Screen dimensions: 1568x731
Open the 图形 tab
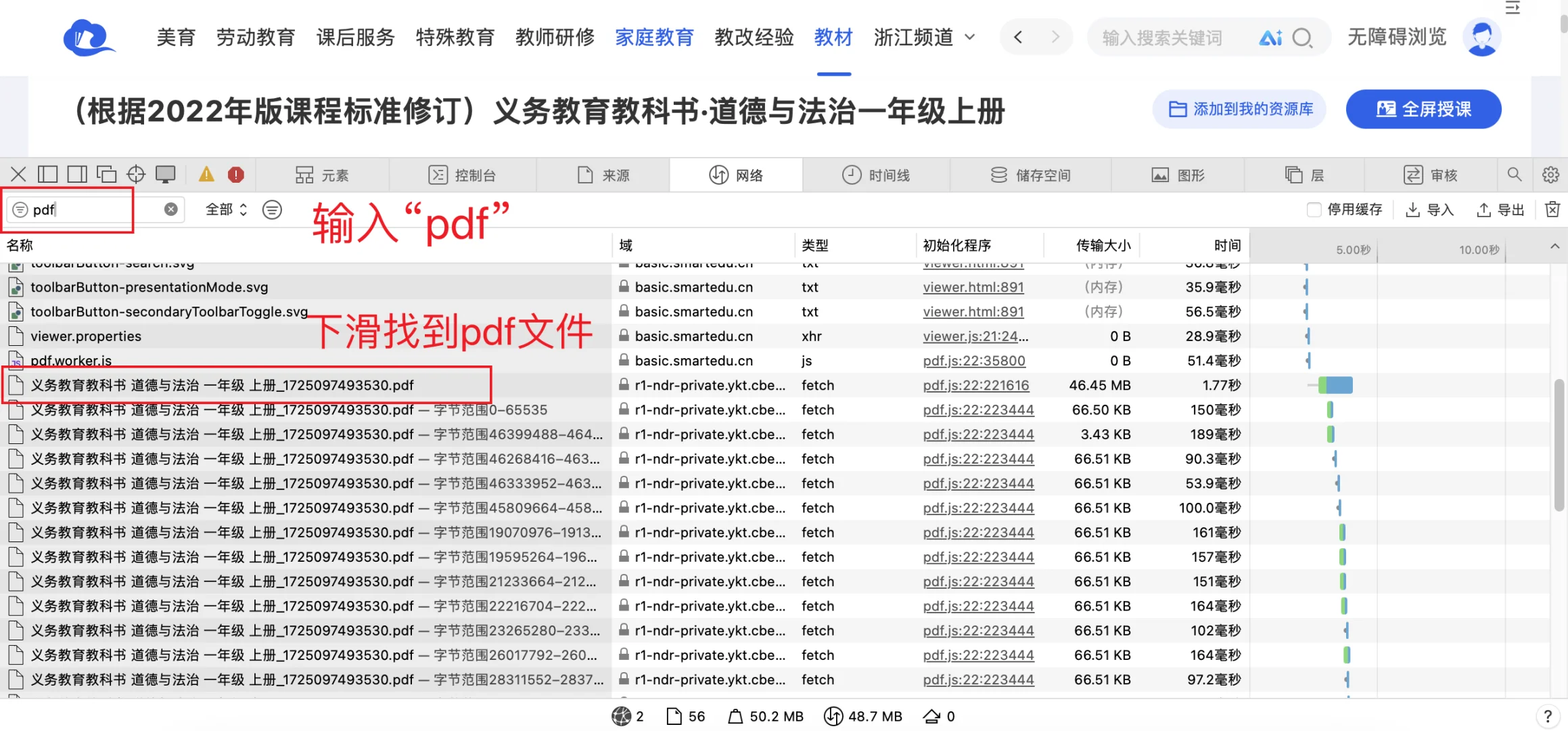pyautogui.click(x=1178, y=175)
